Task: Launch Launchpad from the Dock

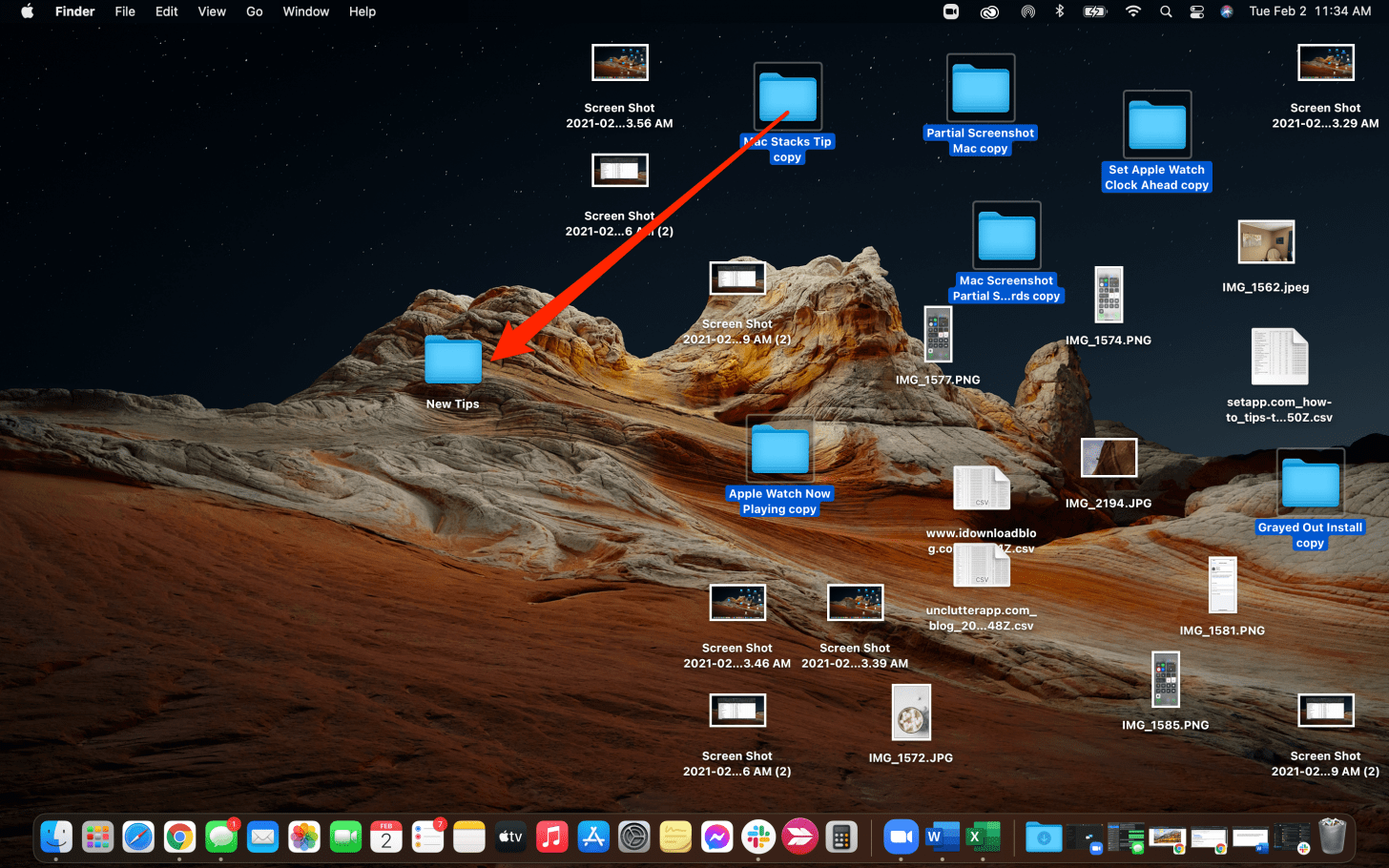Action: point(97,837)
